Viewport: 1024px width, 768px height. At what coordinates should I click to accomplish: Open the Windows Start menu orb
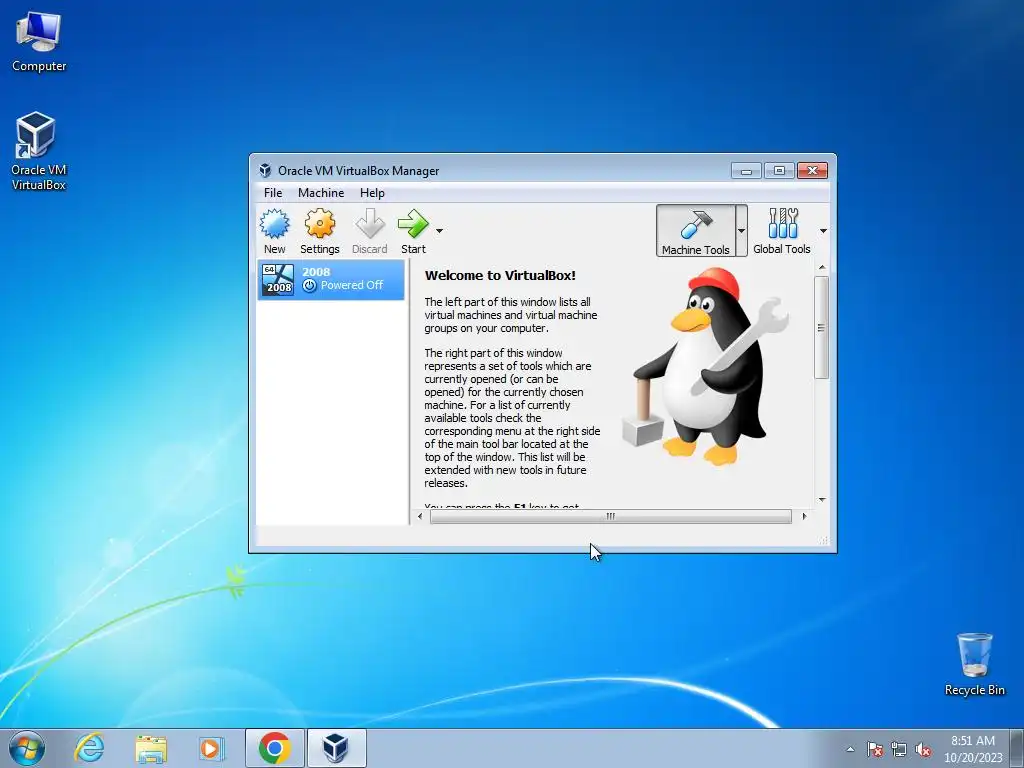tap(27, 748)
